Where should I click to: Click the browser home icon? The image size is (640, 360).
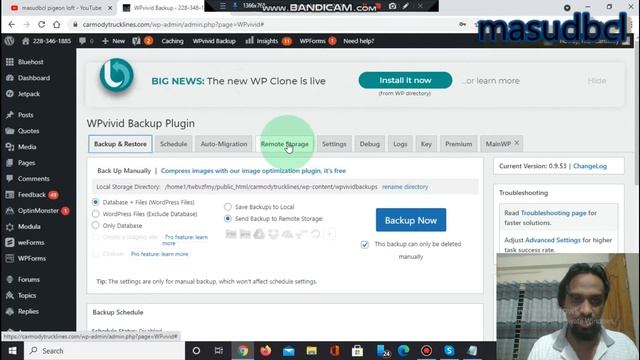[57, 24]
